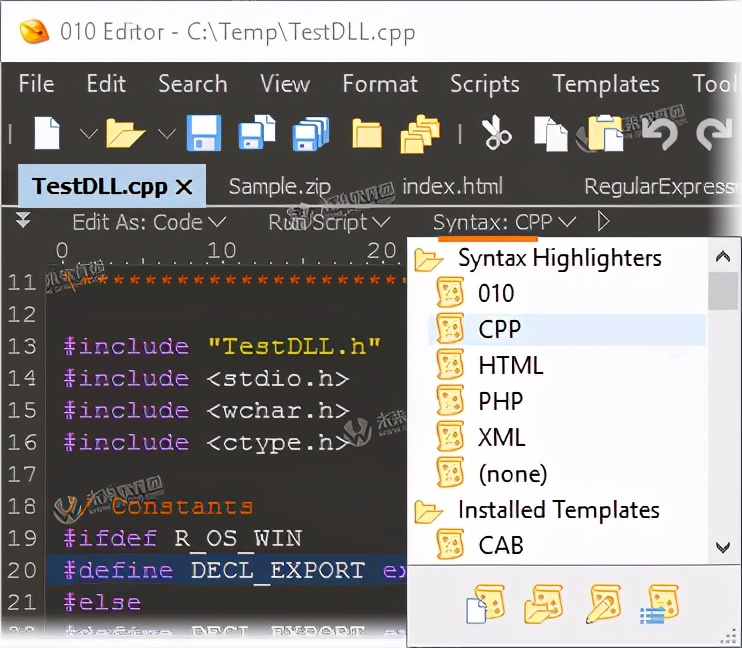The height and width of the screenshot is (648, 742).
Task: Expand the Open File dropdown arrow
Action: [167, 134]
